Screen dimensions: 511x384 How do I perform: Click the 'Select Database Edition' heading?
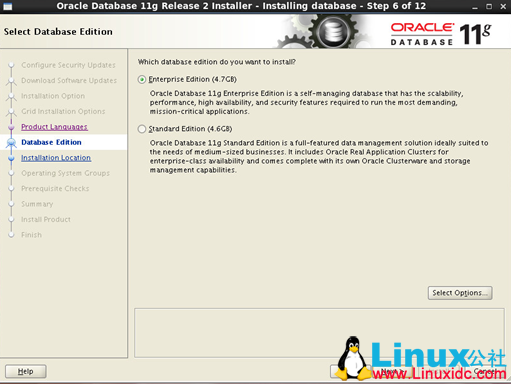pos(58,32)
